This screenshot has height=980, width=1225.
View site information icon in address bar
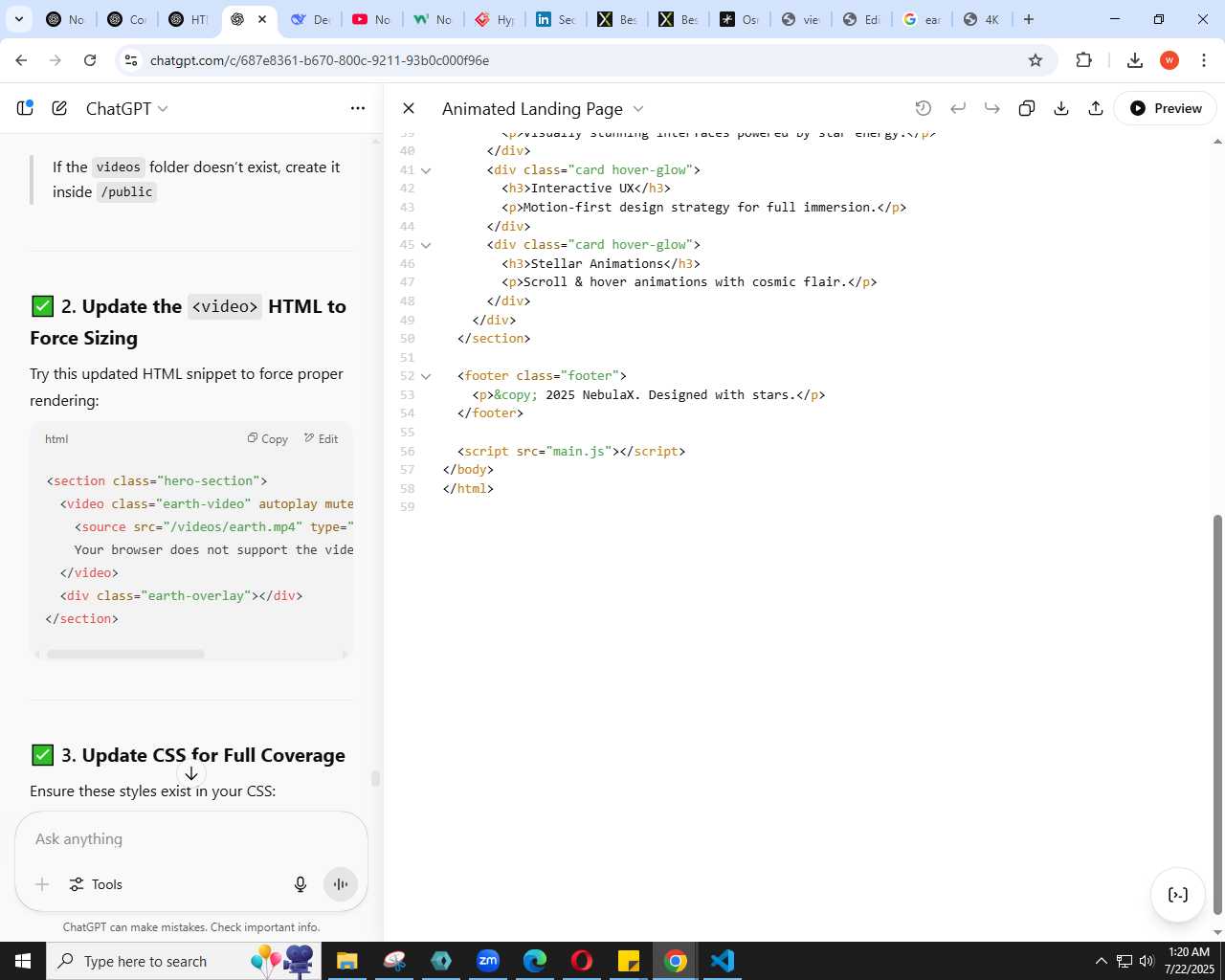tap(131, 60)
